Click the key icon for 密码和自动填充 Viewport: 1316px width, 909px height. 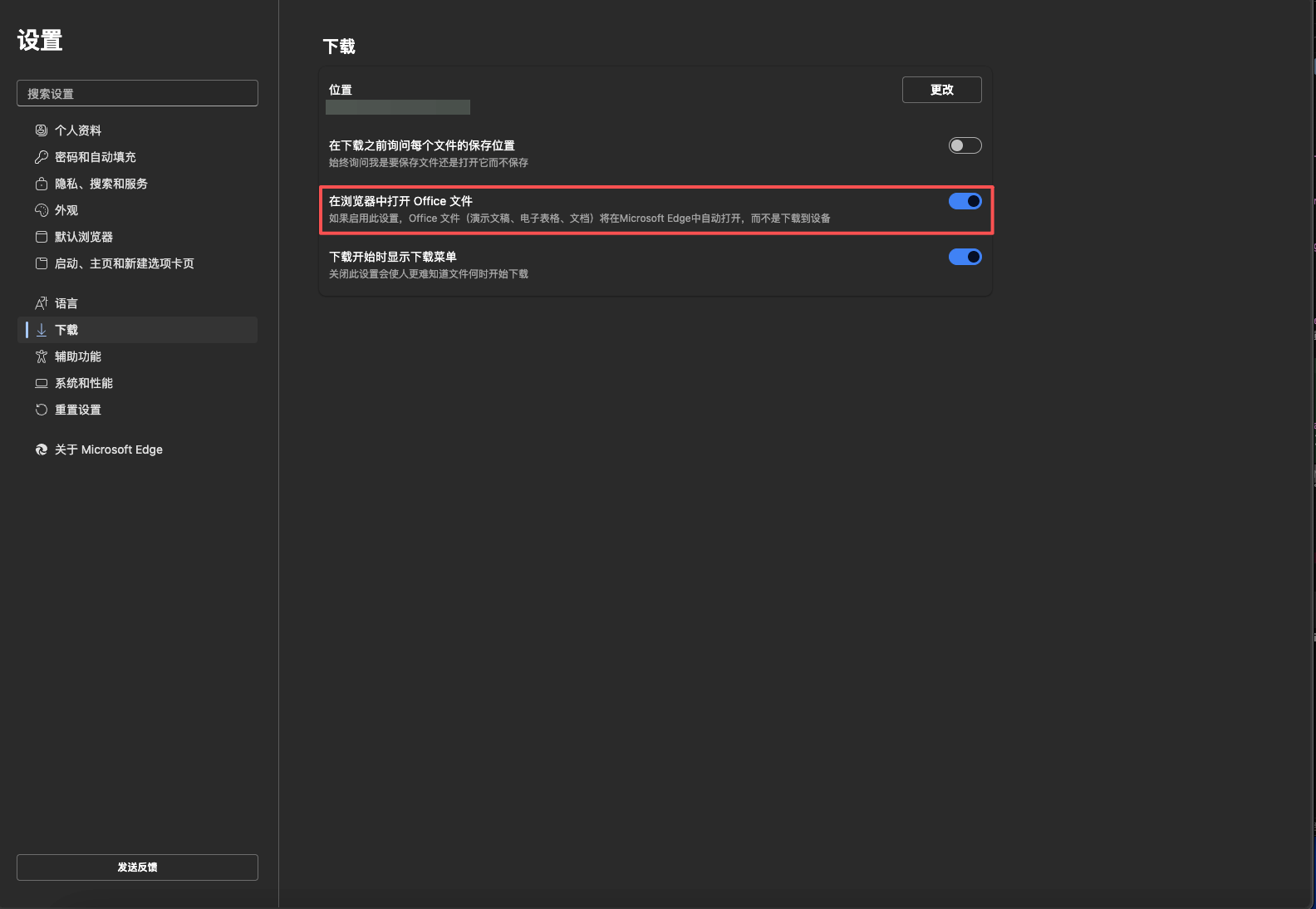click(x=41, y=157)
